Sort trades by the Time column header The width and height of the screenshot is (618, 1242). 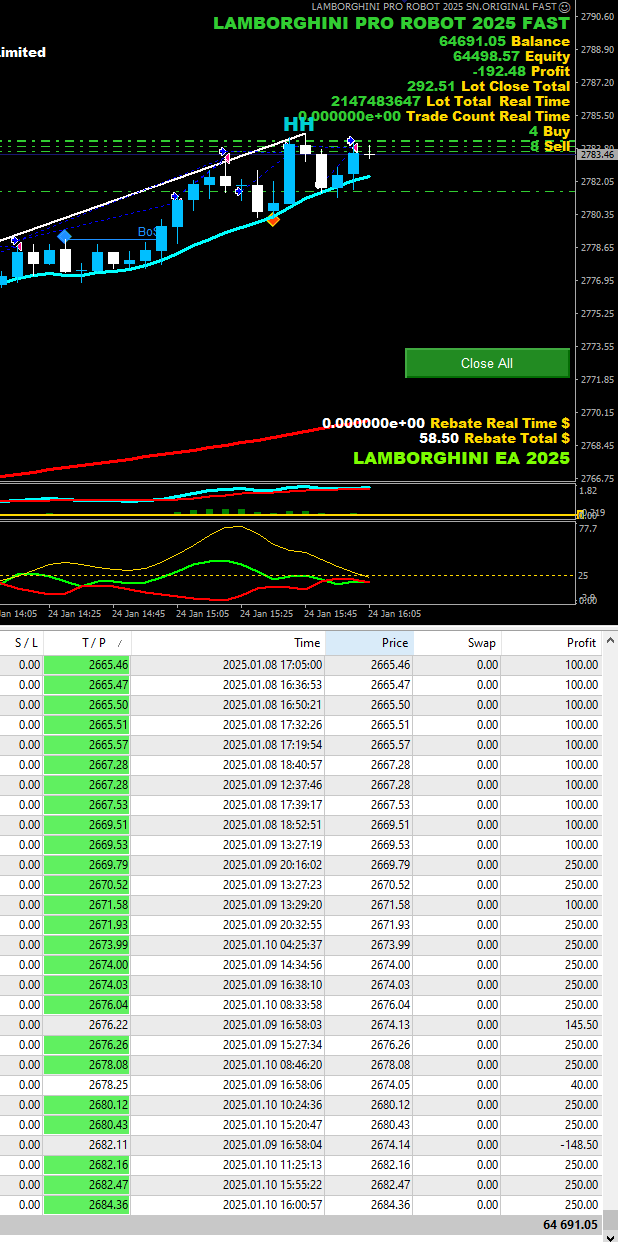(x=306, y=643)
